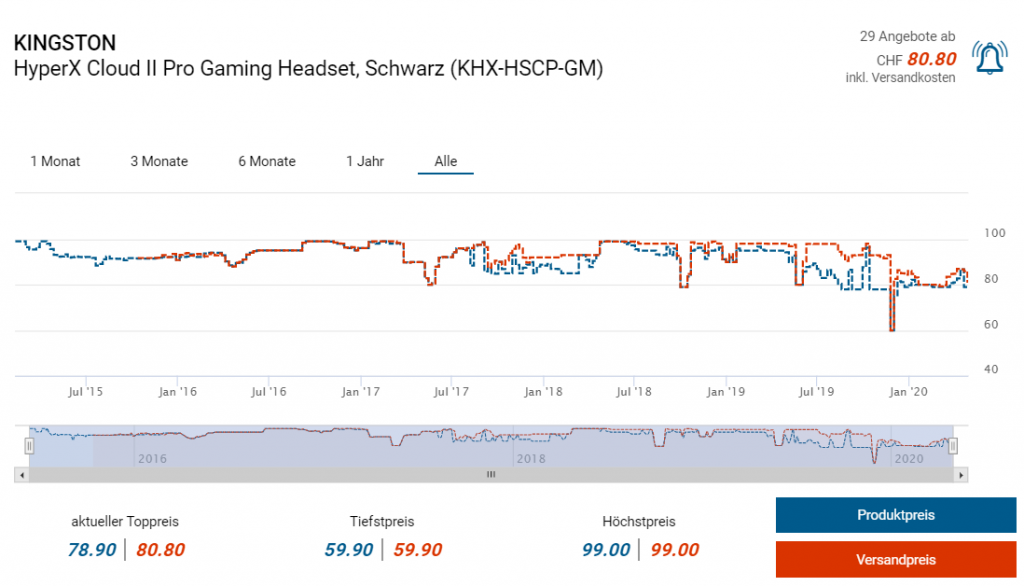This screenshot has height=586, width=1024.
Task: Toggle the Produktpreis series button
Action: pyautogui.click(x=895, y=515)
